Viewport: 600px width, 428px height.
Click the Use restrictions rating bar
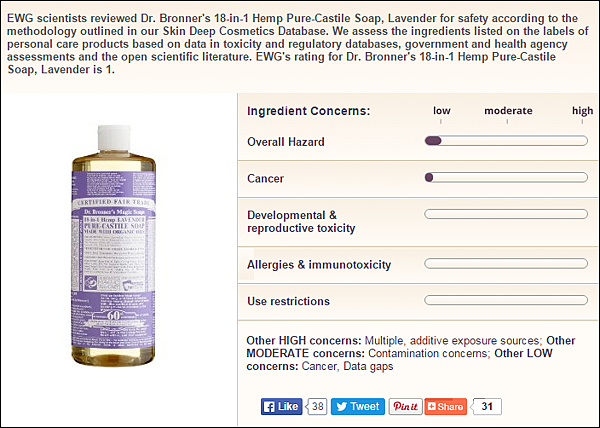tap(506, 300)
